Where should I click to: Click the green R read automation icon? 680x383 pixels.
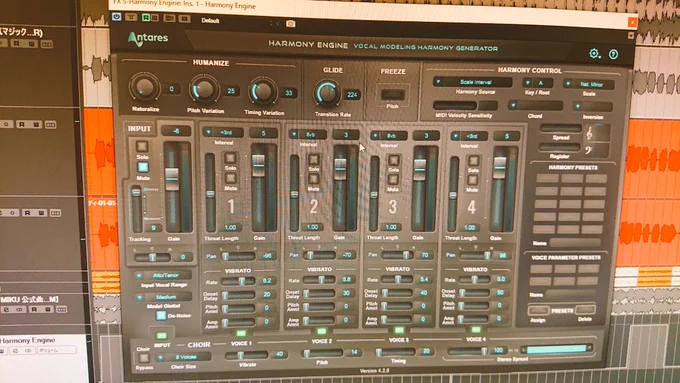(146, 17)
